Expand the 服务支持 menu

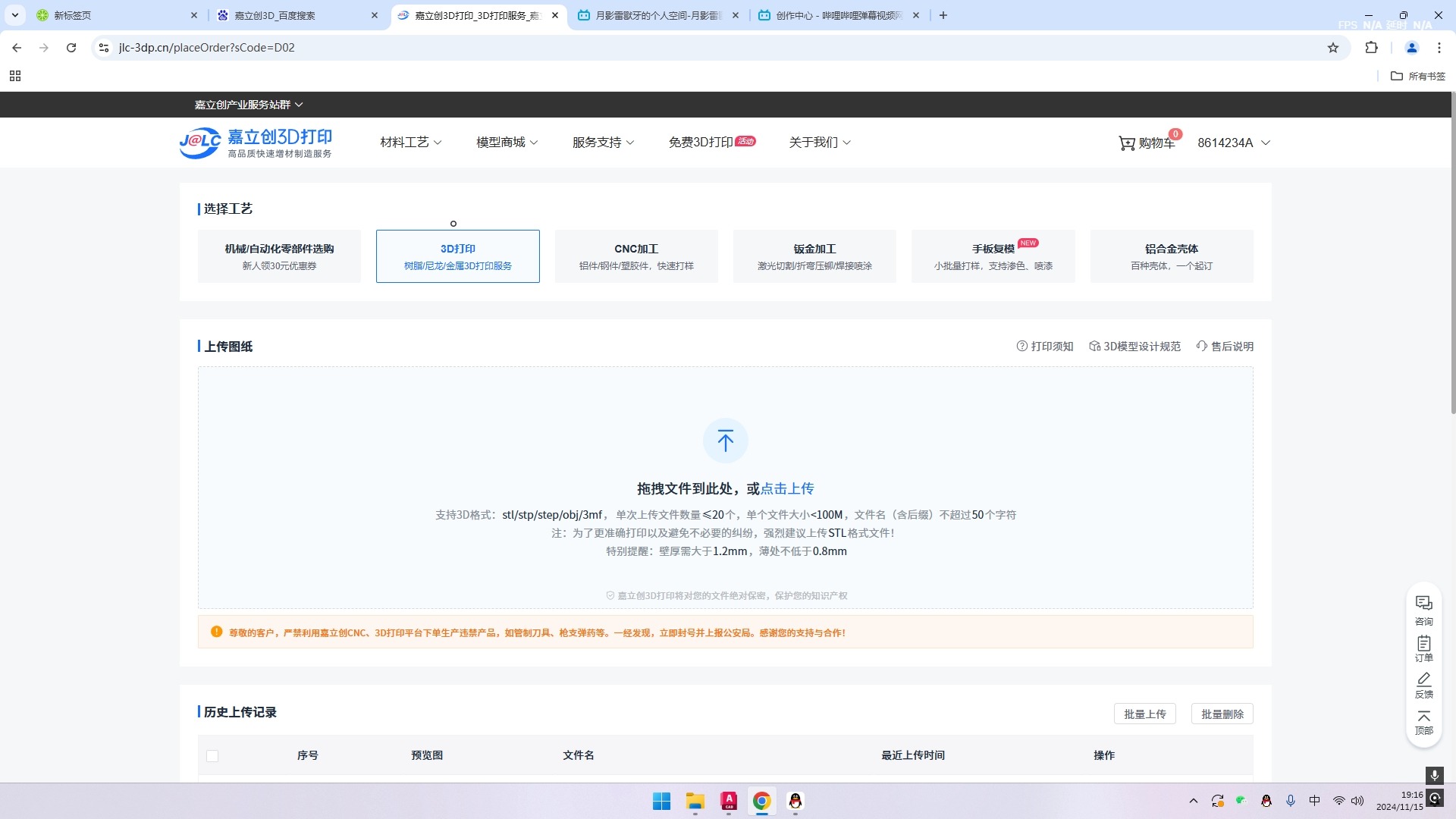[604, 143]
